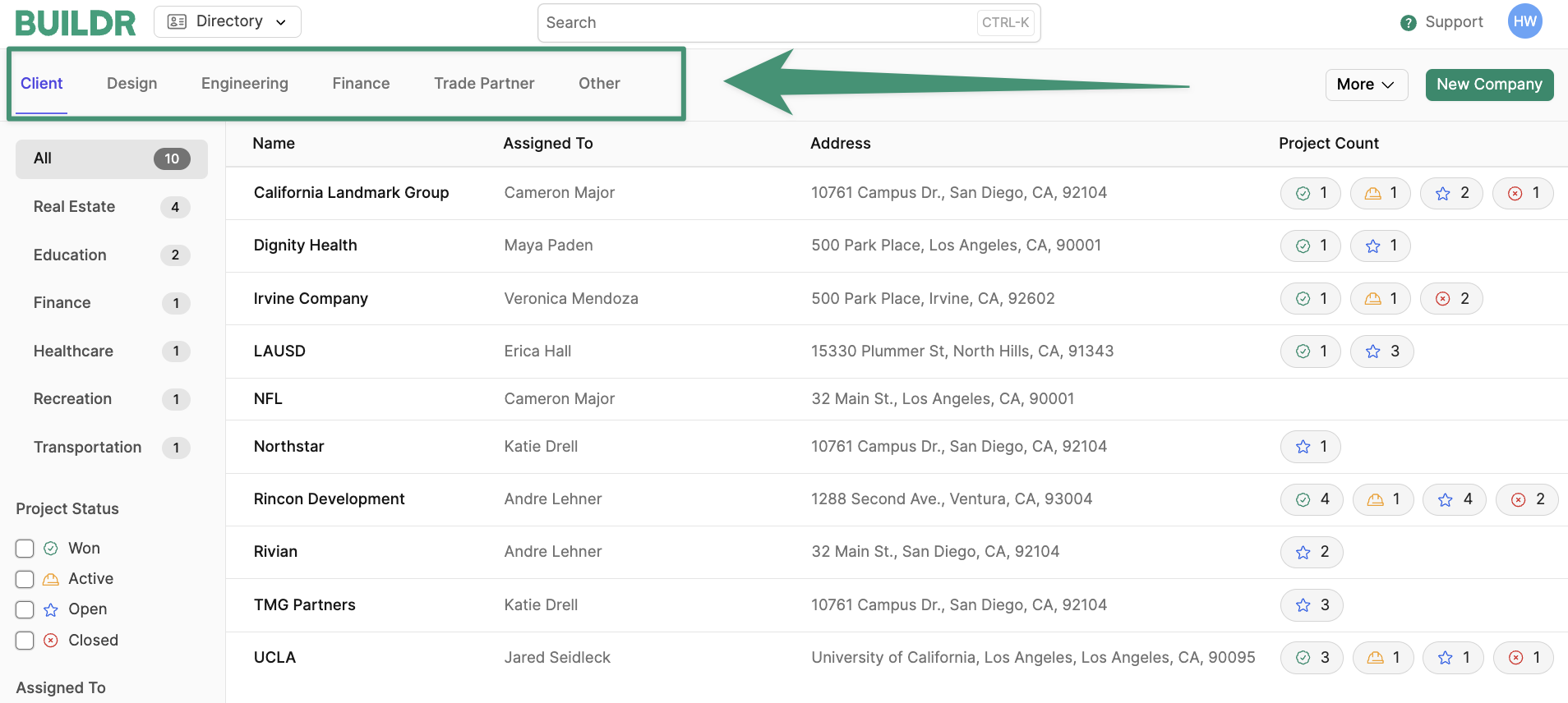Open the HW user avatar menu

tap(1525, 21)
